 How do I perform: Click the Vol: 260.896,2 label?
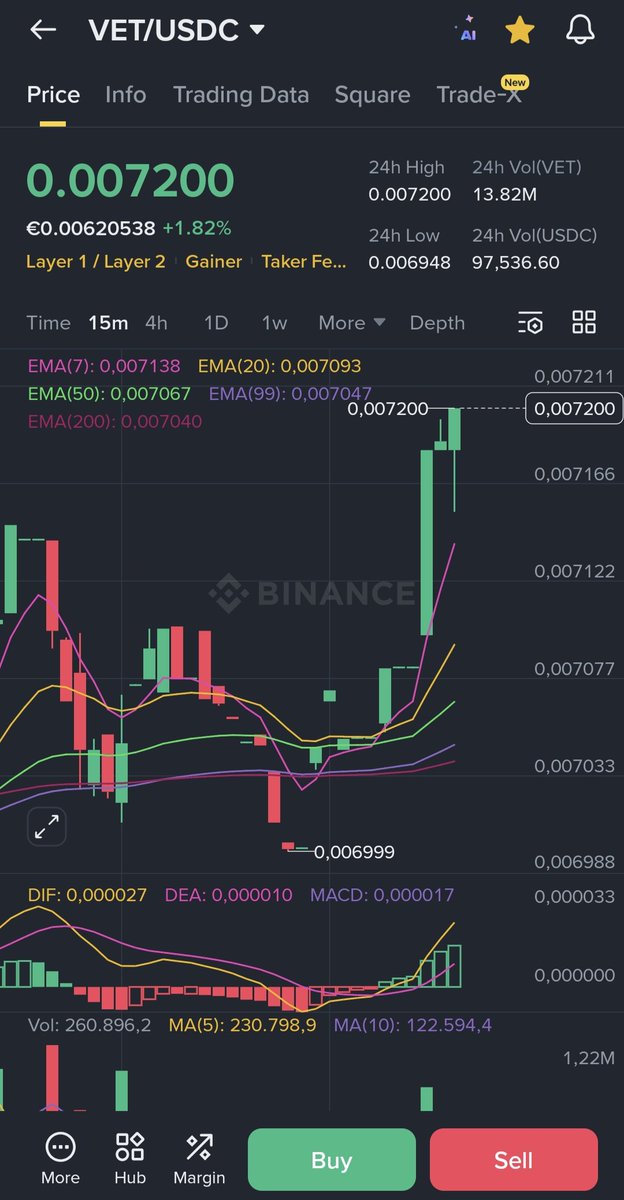point(89,1026)
